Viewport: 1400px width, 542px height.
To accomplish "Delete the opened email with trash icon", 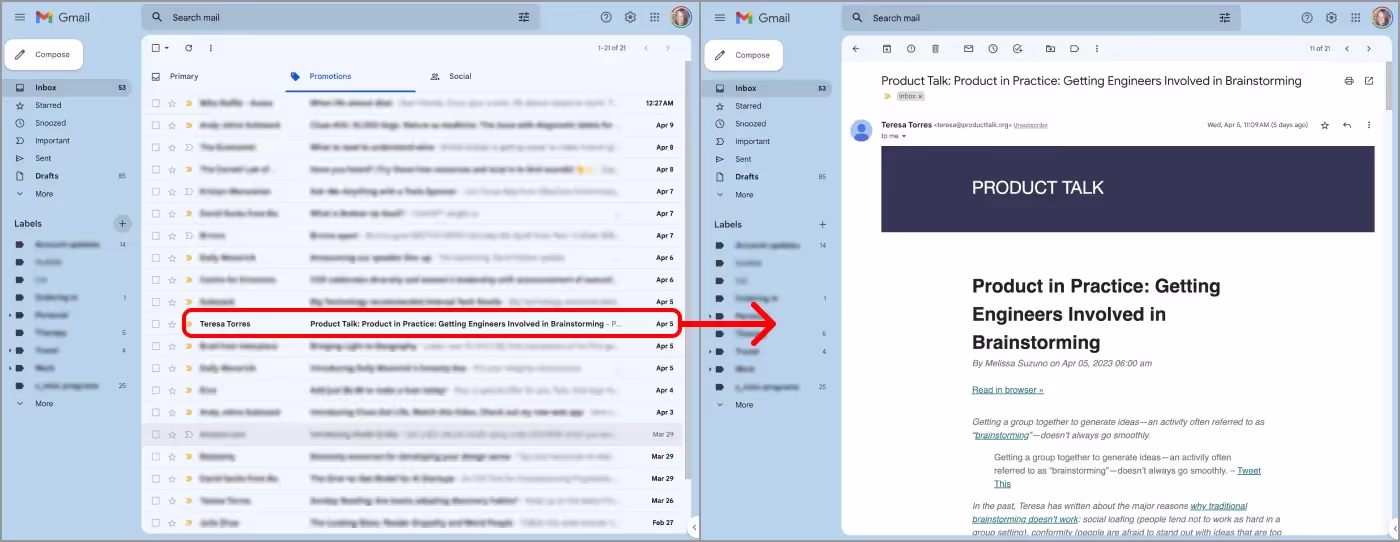I will click(x=935, y=48).
